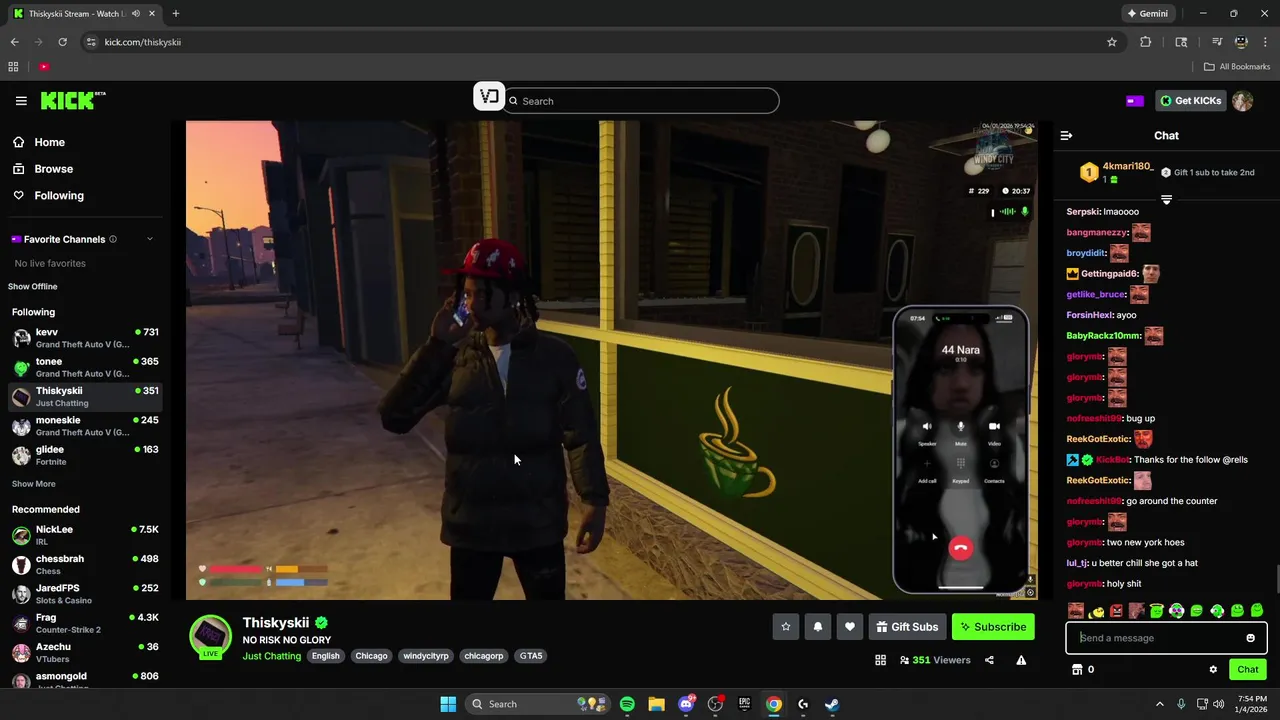Click purple icon beside Get KICKs
The width and height of the screenshot is (1280, 720).
tap(1135, 101)
